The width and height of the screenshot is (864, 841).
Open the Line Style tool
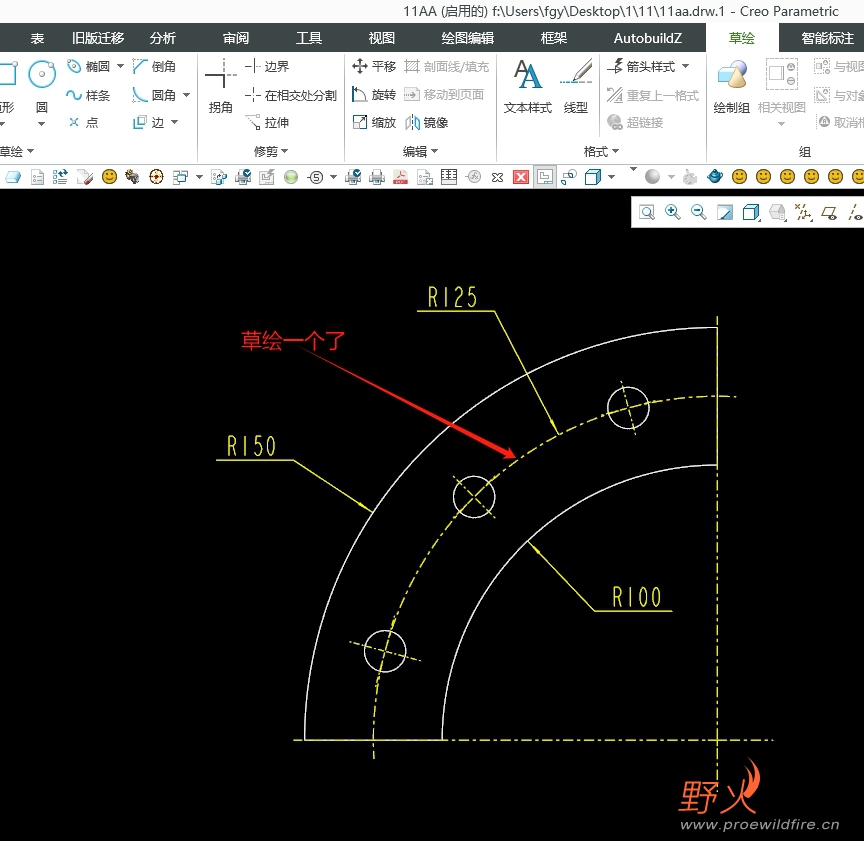[575, 87]
